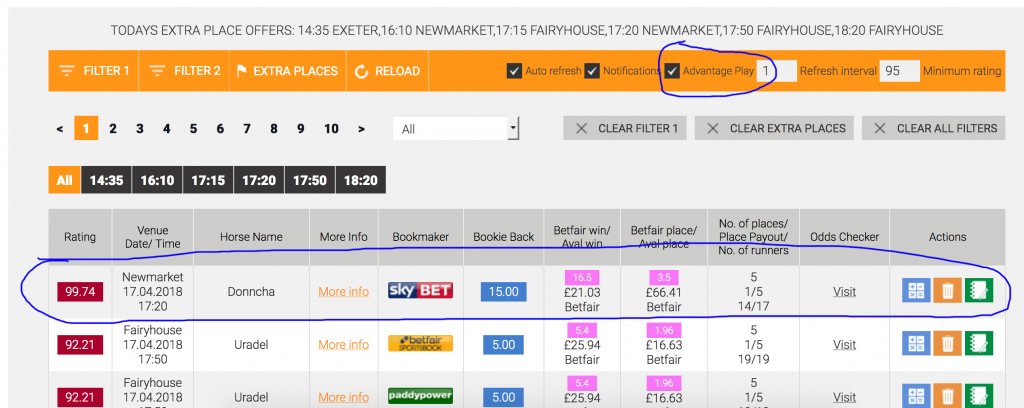Click the Paddy Power bookmaker logo
Viewport: 1024px width, 408px height.
point(421,396)
